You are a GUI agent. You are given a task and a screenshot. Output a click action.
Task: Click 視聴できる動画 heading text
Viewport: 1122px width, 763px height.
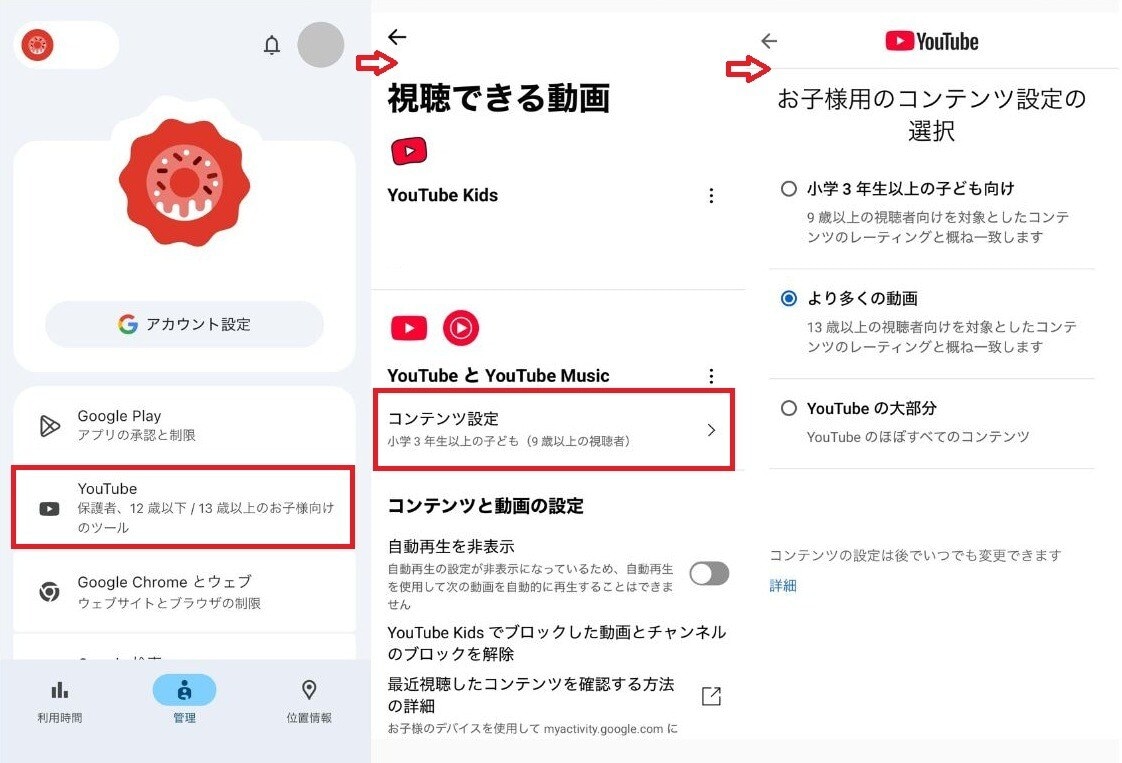[x=499, y=98]
